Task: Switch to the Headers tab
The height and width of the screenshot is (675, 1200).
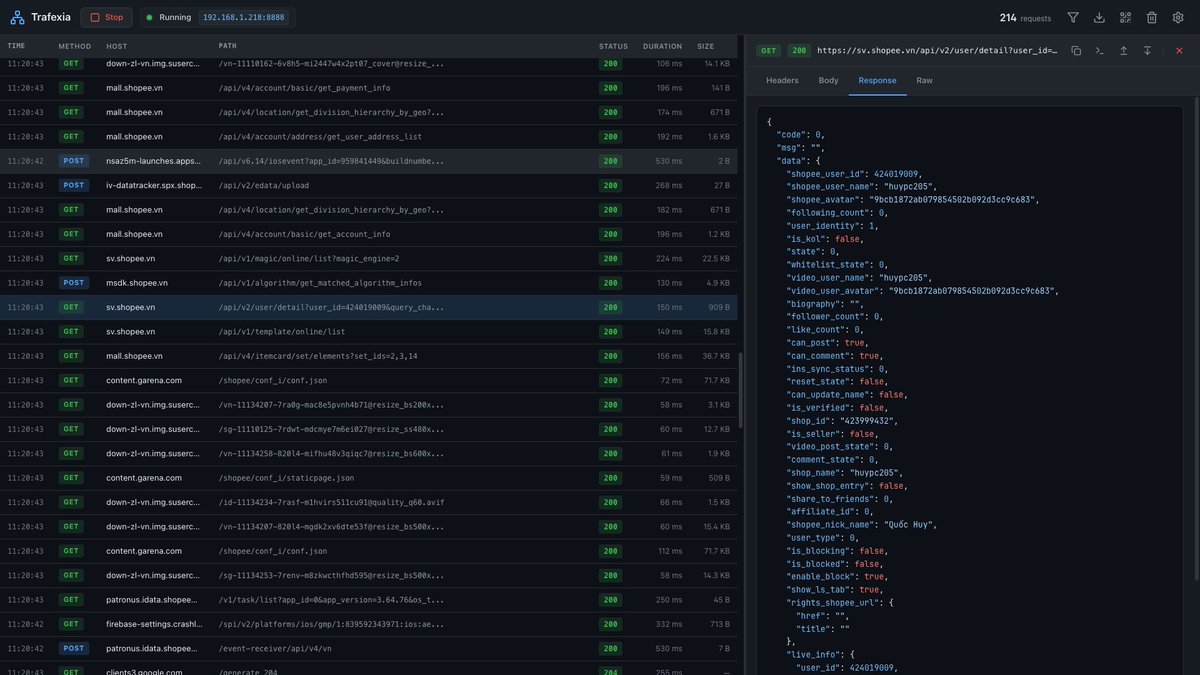Action: [x=782, y=80]
